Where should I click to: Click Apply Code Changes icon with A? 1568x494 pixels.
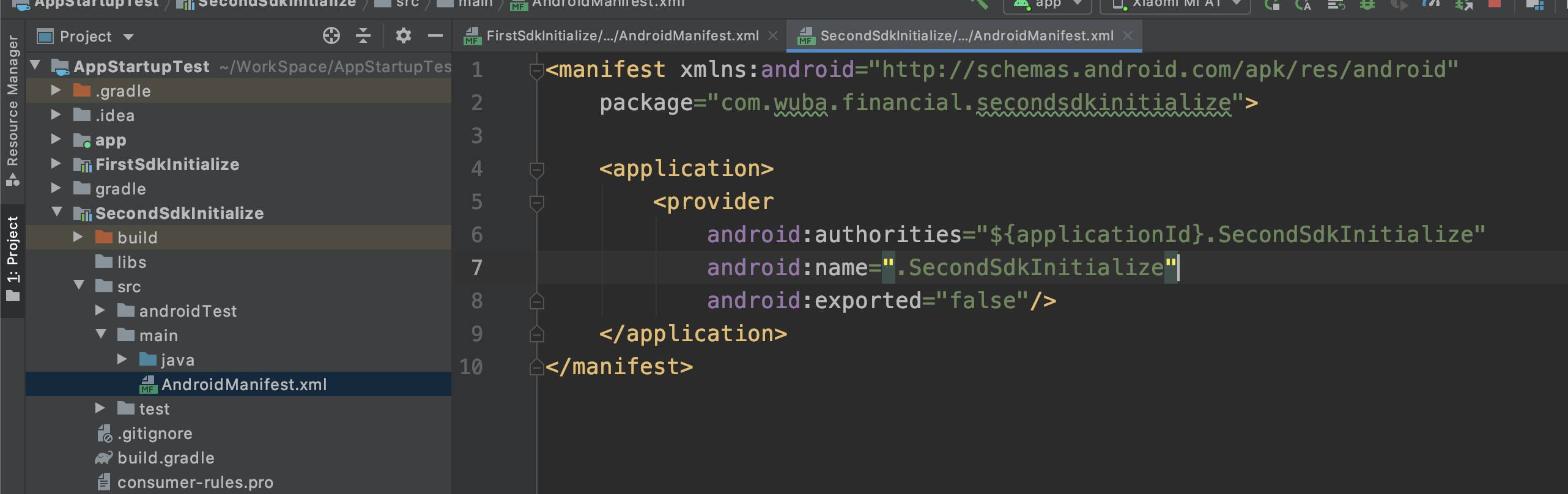coord(1303,4)
